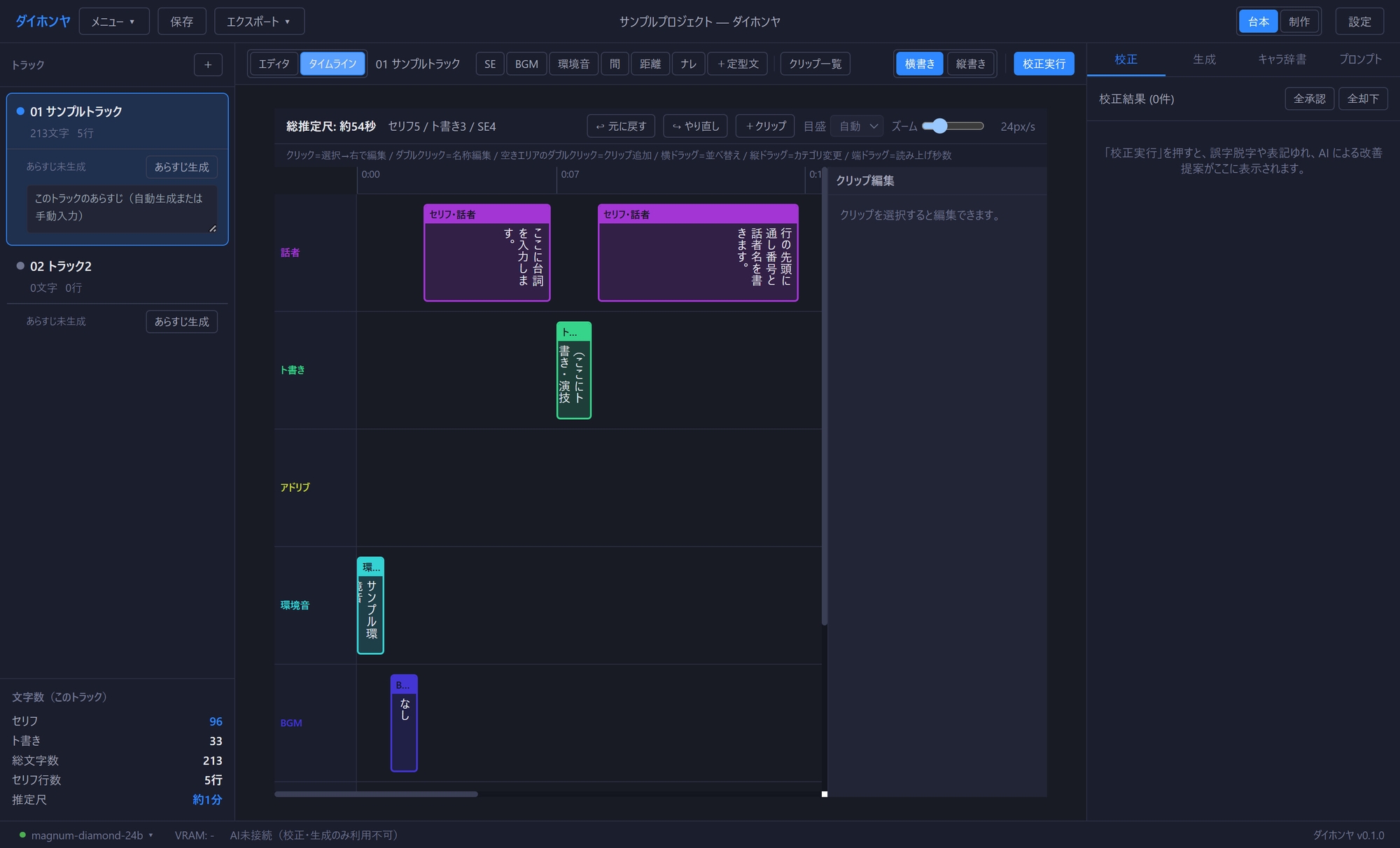Switch to the エディタ view
Screen dimensions: 1400x848
click(x=274, y=64)
